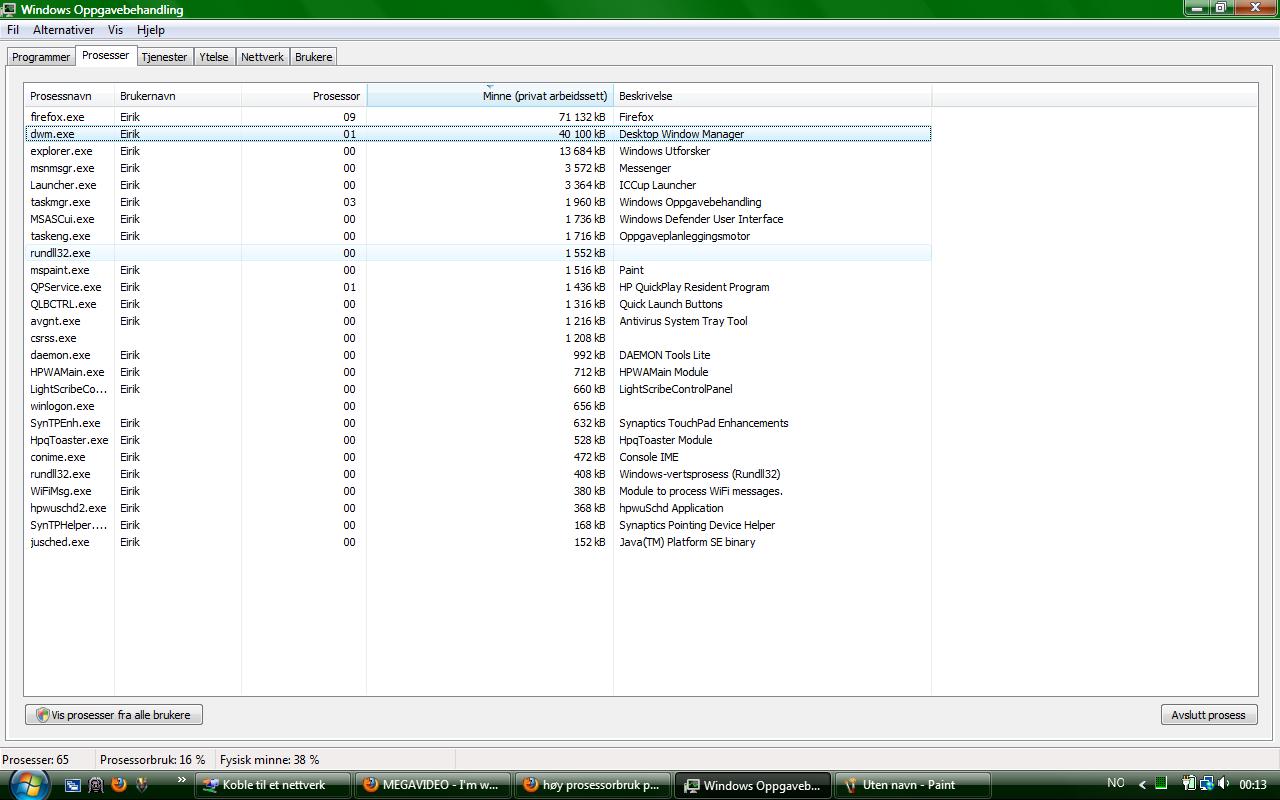Screen dimensions: 1280x800
Task: Click the Windows Oppgavebehandling taskbar button
Action: [x=753, y=785]
